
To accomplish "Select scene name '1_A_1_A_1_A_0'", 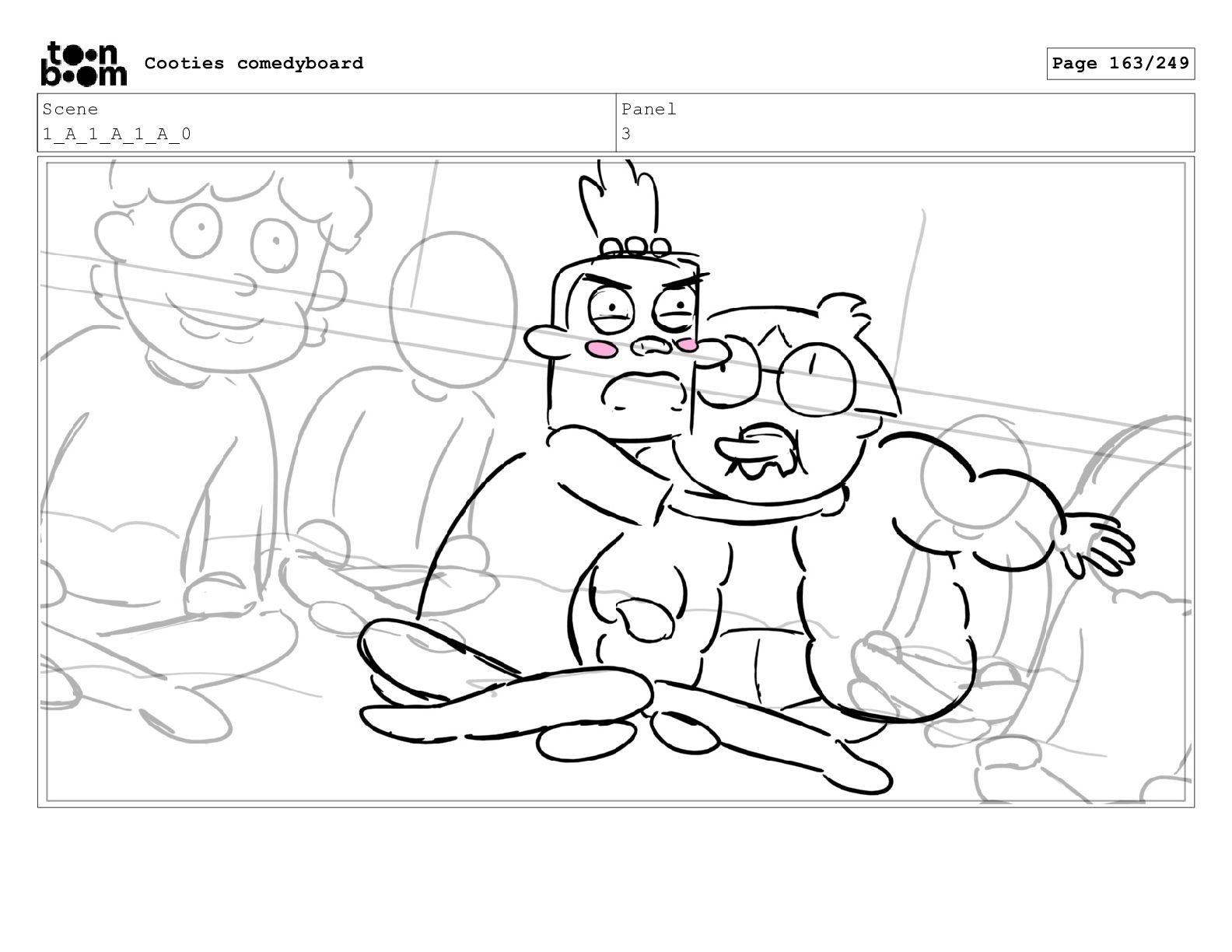I will coord(117,134).
